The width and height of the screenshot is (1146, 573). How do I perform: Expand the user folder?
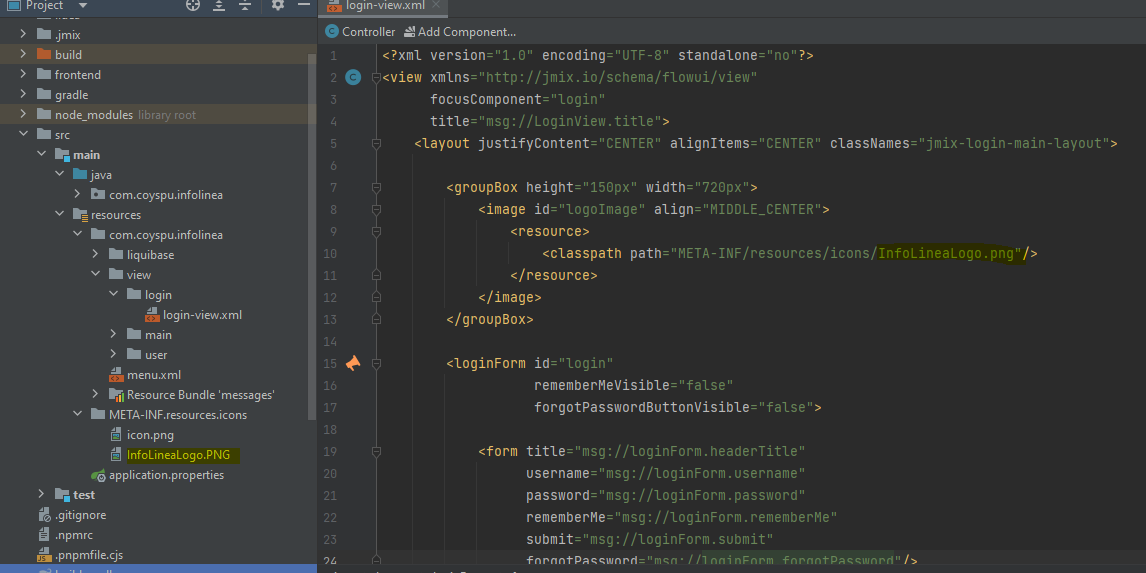113,354
